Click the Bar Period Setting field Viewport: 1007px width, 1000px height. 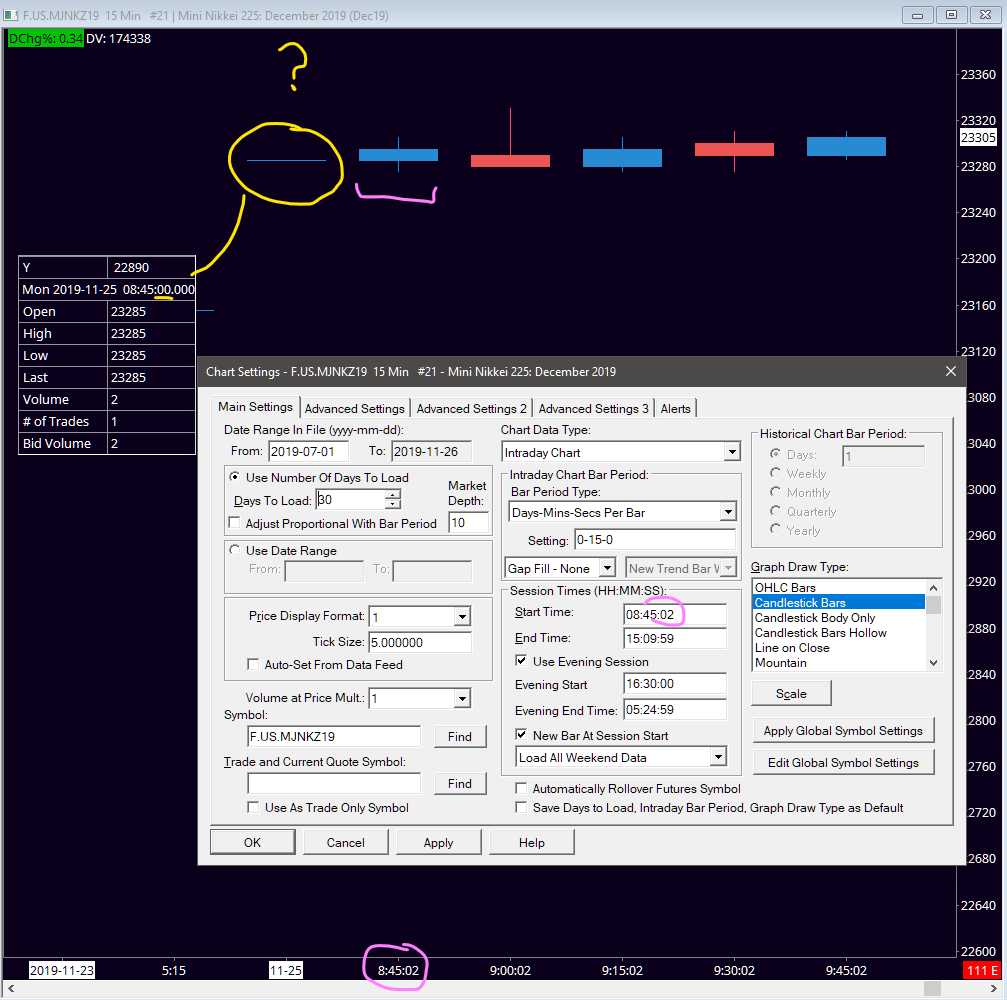654,539
